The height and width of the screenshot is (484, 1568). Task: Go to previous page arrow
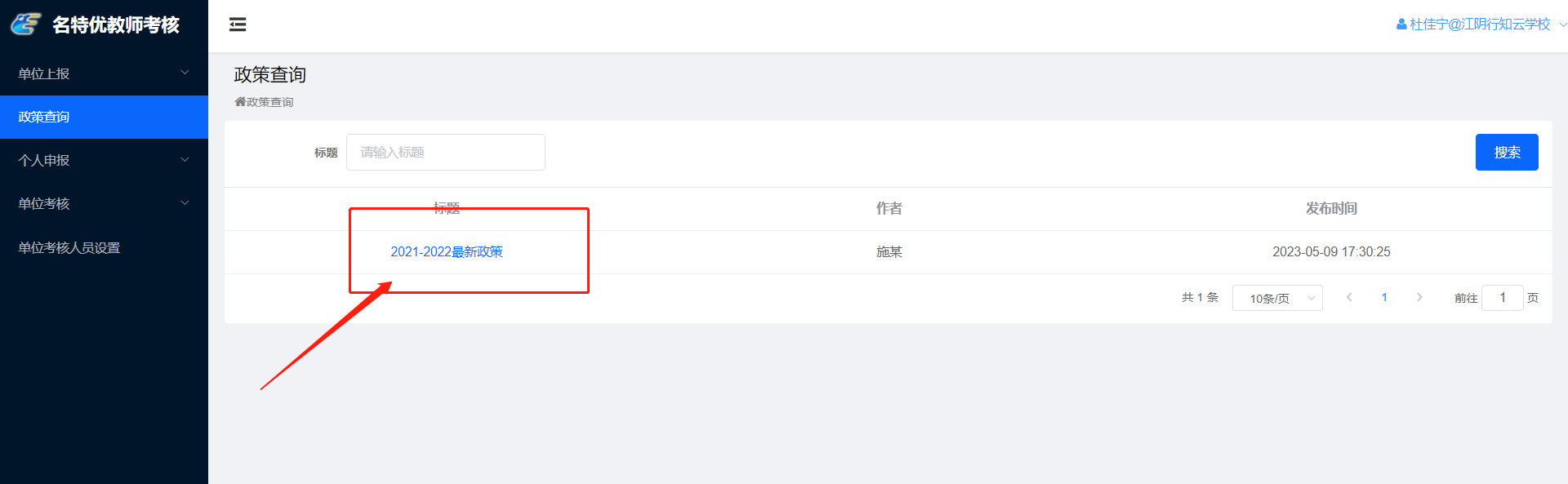1349,298
